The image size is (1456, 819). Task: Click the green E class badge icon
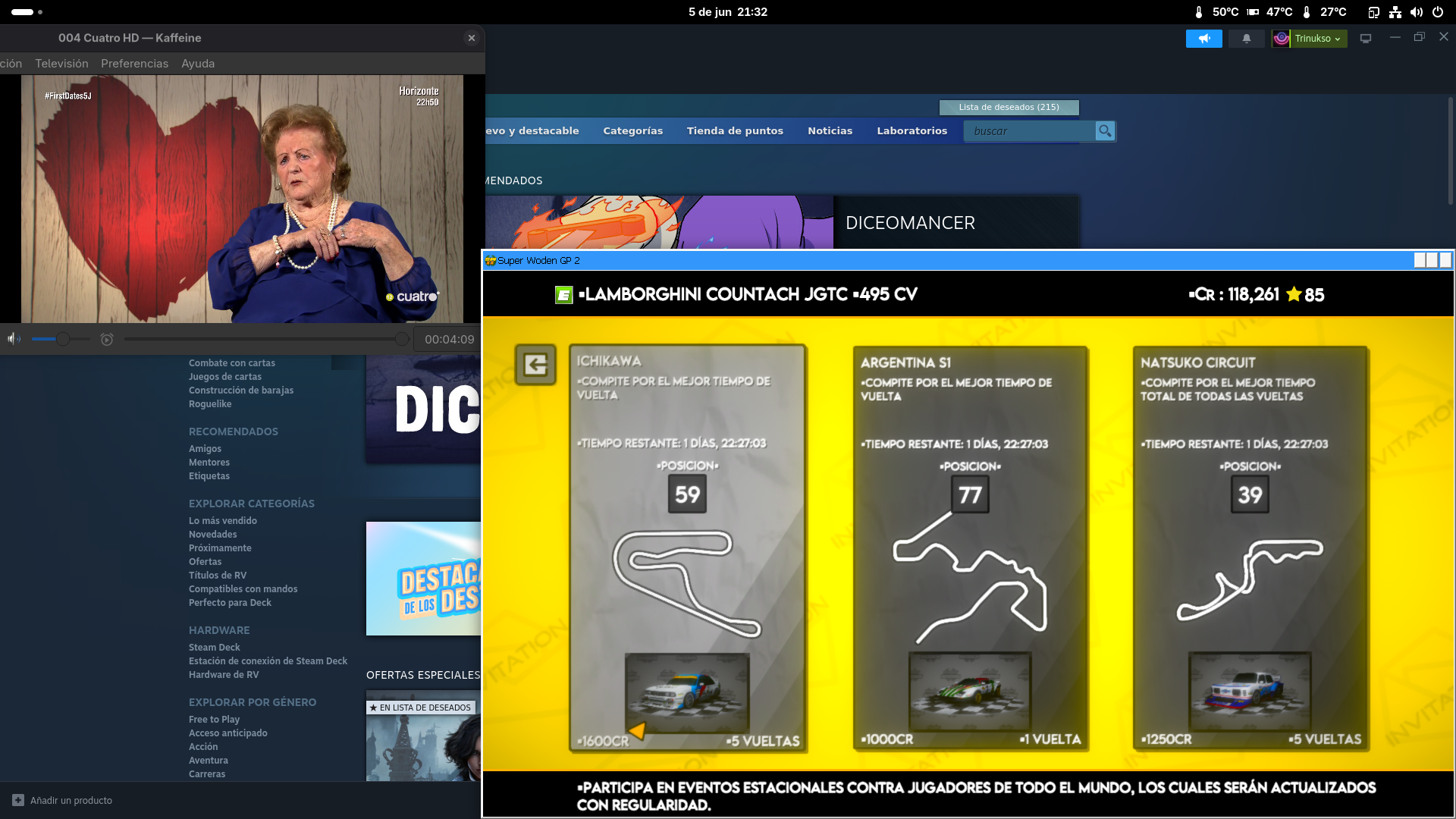[563, 295]
